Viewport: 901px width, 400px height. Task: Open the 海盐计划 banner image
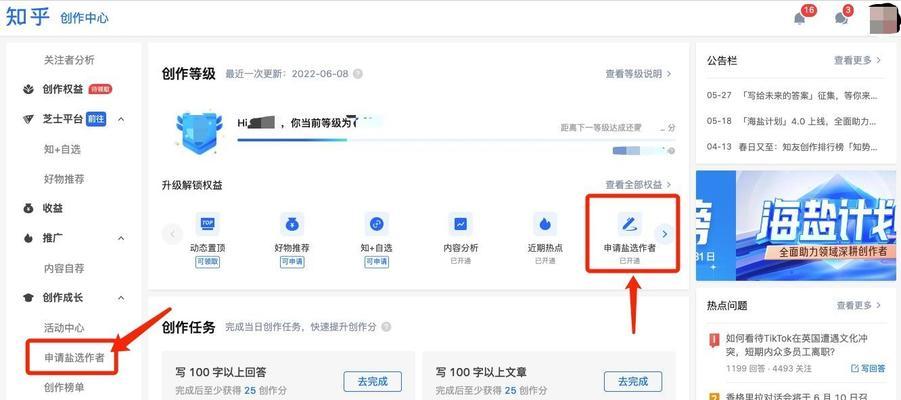click(796, 225)
